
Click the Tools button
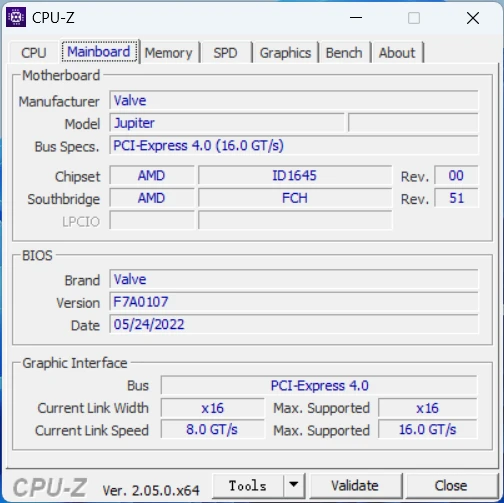click(248, 485)
